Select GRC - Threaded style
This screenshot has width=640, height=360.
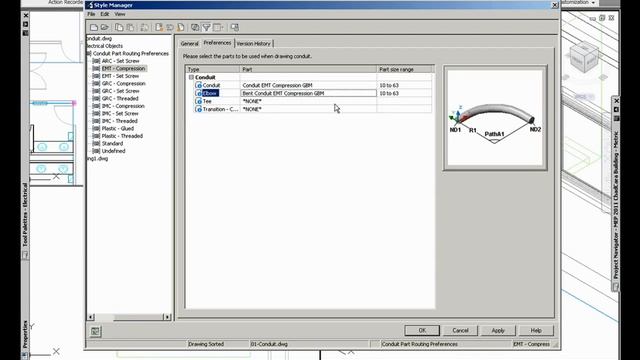coord(120,98)
